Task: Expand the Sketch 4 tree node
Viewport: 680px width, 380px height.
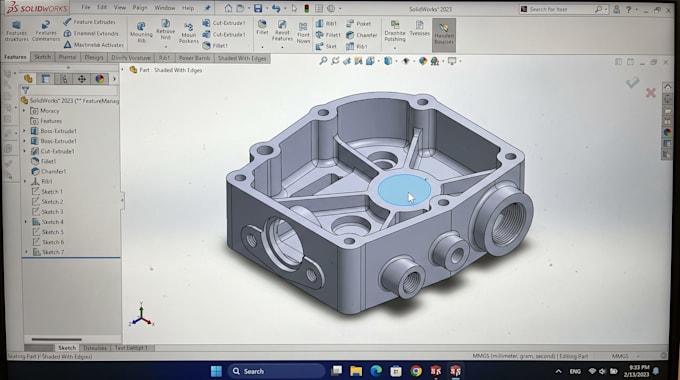Action: pyautogui.click(x=26, y=222)
